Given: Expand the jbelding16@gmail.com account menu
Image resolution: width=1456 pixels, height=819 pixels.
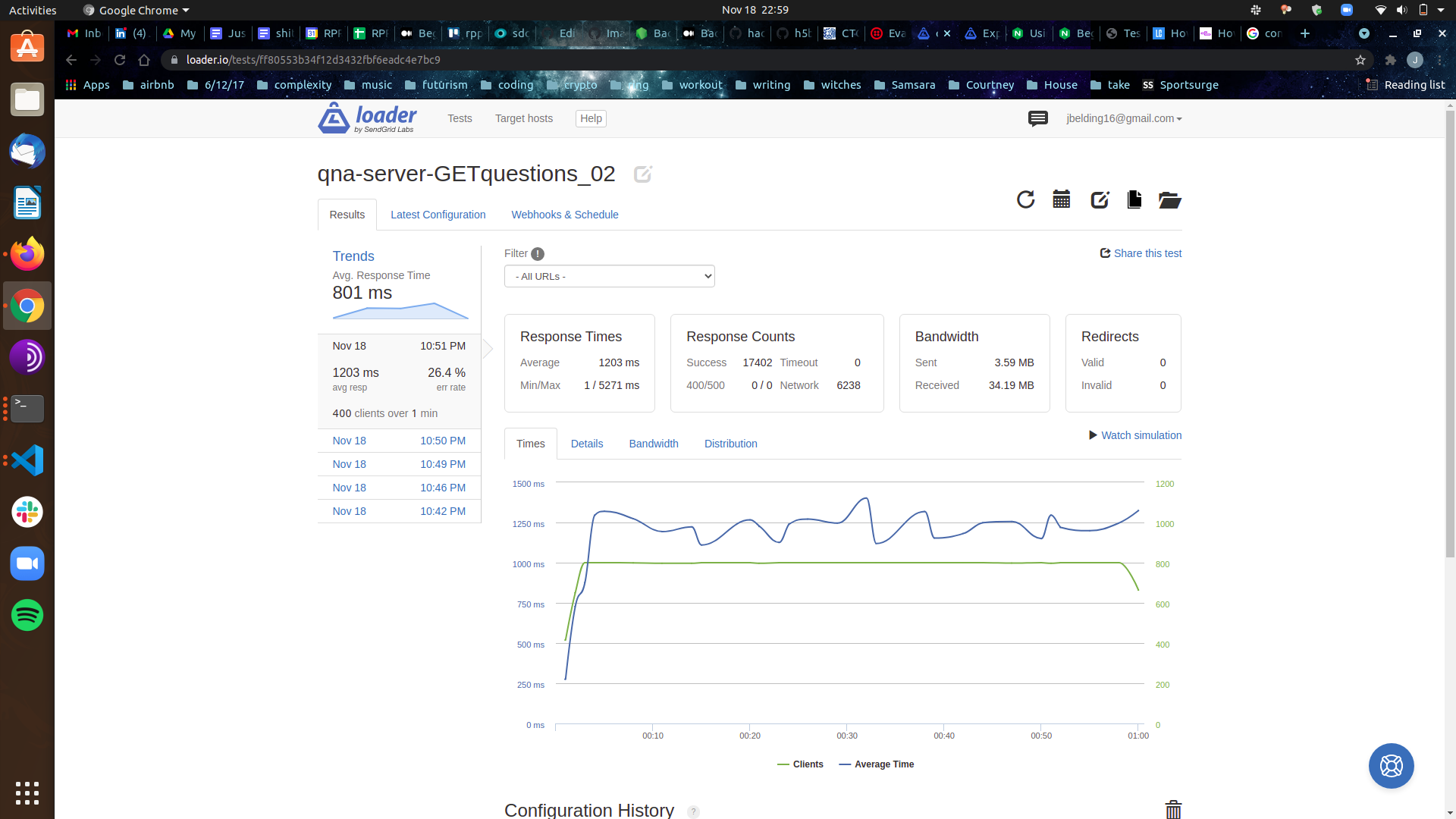Looking at the screenshot, I should tap(1124, 118).
